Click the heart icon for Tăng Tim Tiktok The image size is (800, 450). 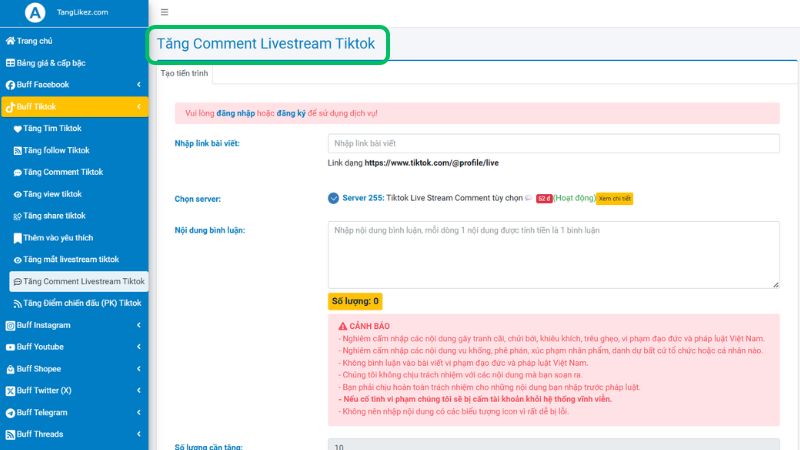click(17, 129)
